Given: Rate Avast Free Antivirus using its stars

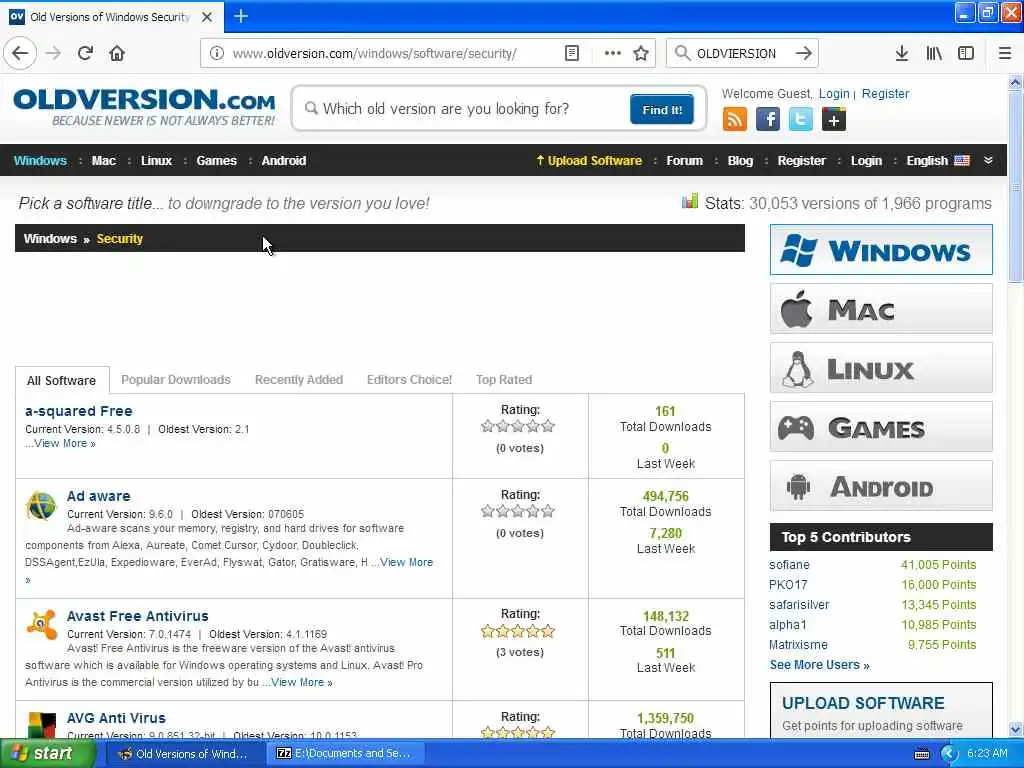Looking at the screenshot, I should (518, 631).
